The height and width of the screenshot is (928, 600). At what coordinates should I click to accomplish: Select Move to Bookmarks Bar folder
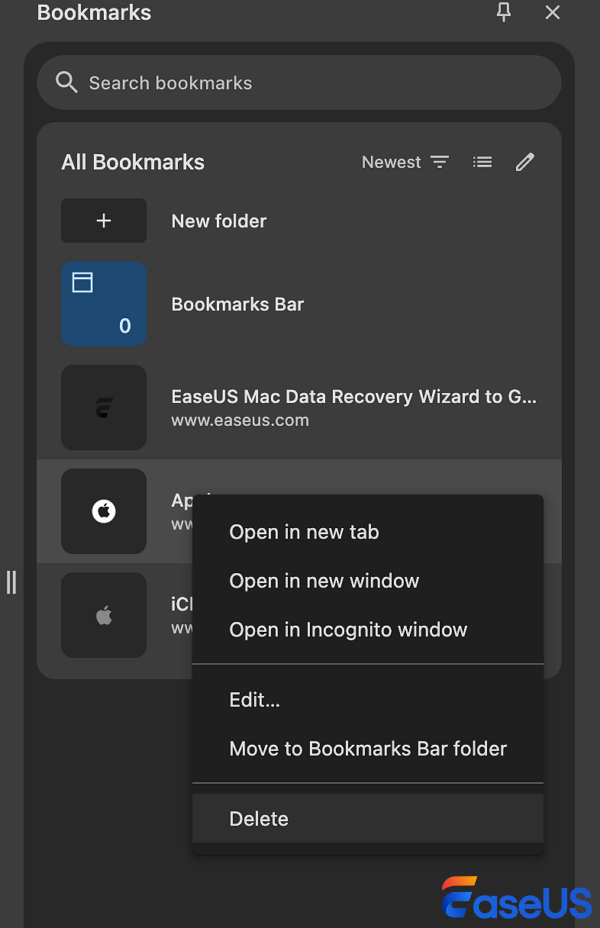pyautogui.click(x=368, y=749)
